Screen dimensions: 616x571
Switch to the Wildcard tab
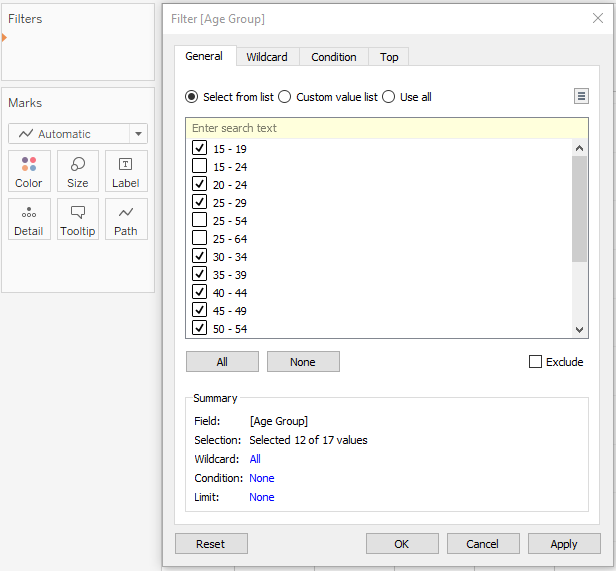tap(267, 57)
